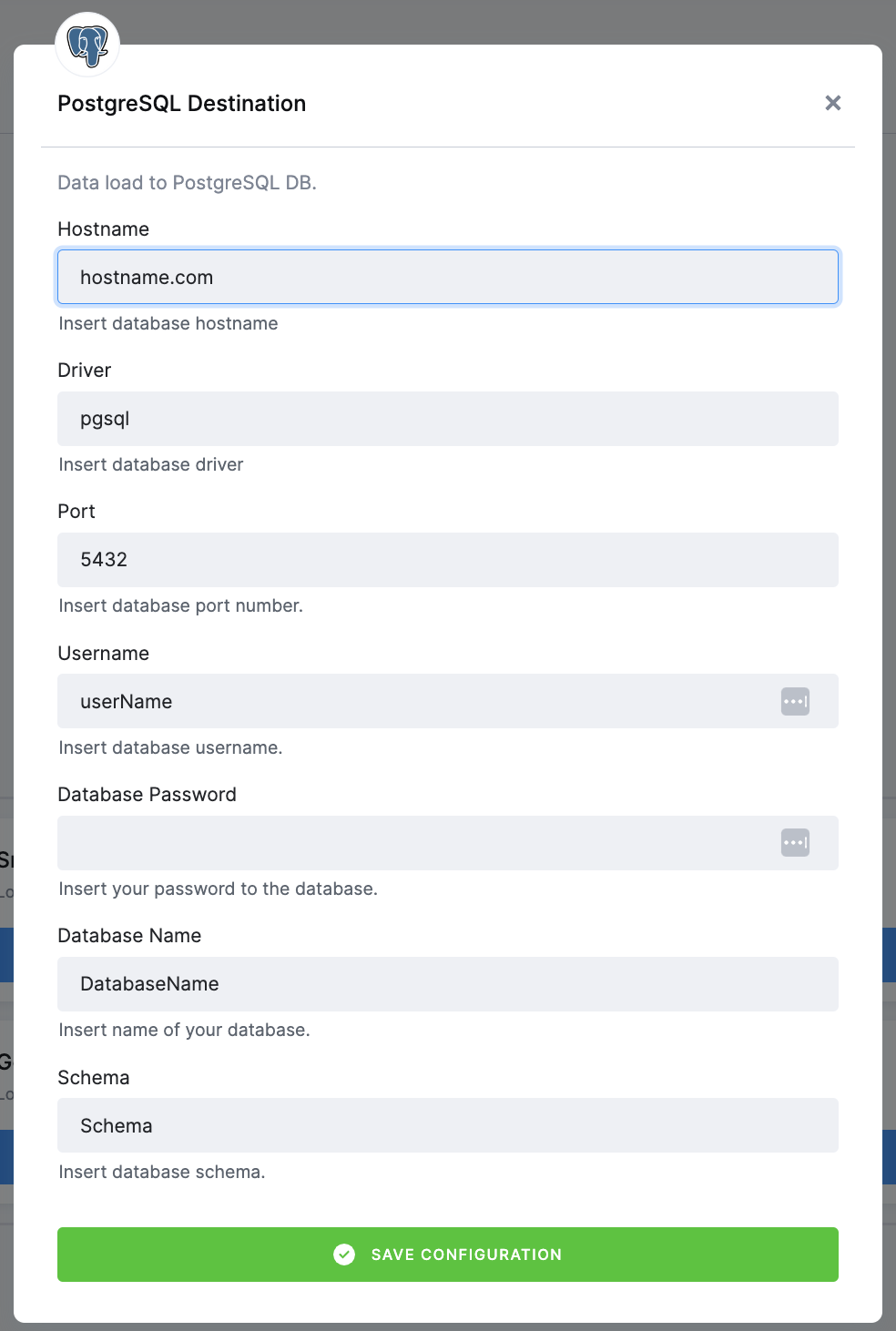Click the Driver field showing pgsql
Viewport: 896px width, 1331px height.
coord(448,419)
